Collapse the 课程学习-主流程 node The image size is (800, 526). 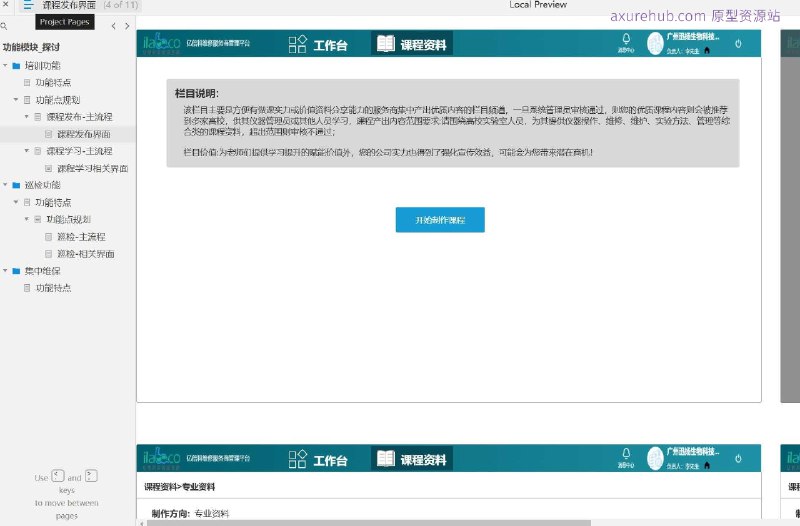tap(27, 151)
